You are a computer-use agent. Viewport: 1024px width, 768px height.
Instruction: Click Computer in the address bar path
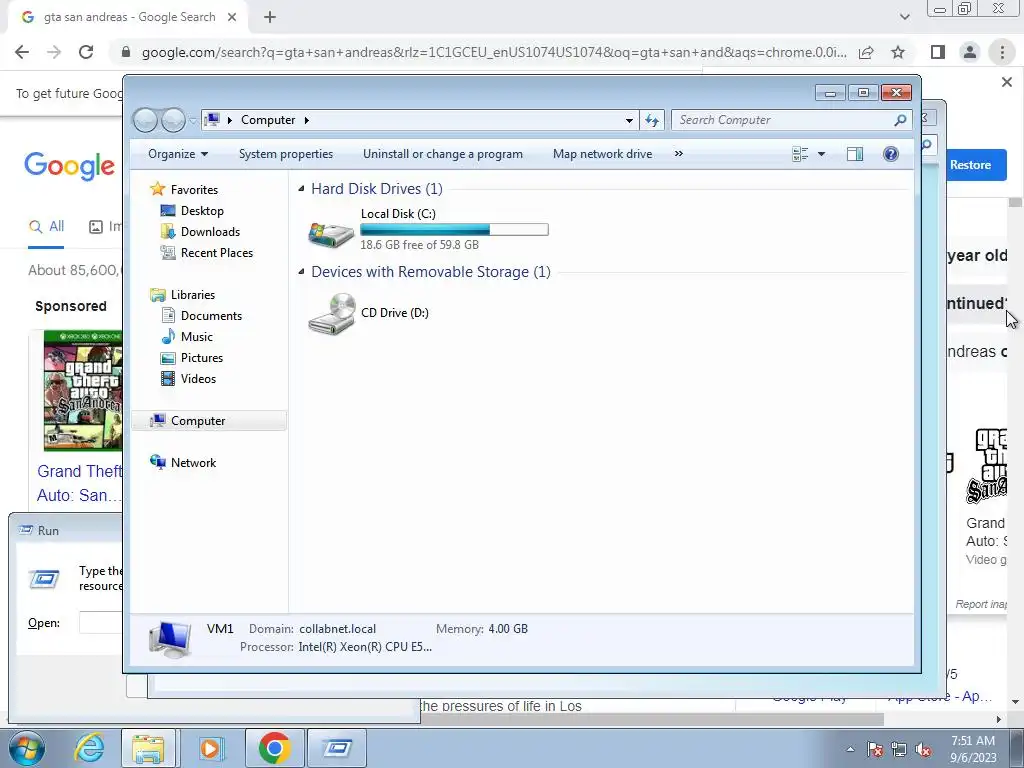click(268, 120)
